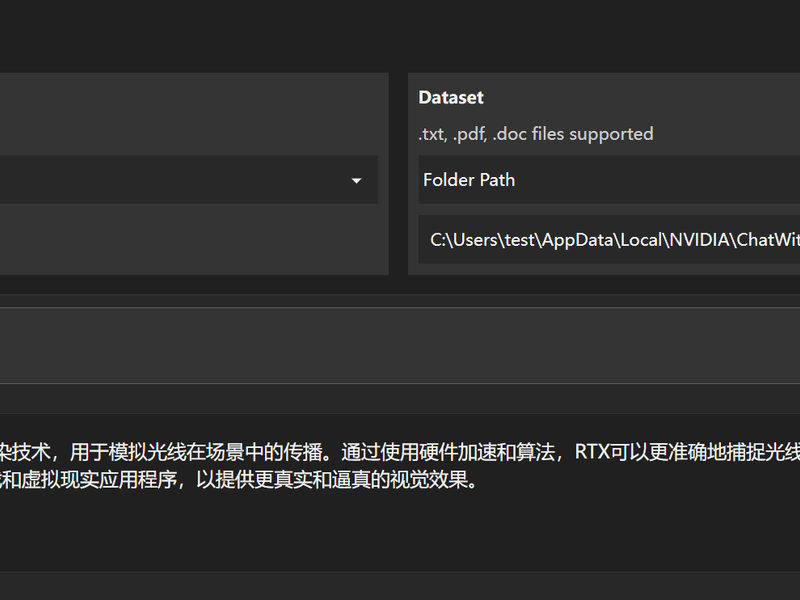Open the left panel combo box field
This screenshot has width=800, height=600.
pyautogui.click(x=189, y=180)
